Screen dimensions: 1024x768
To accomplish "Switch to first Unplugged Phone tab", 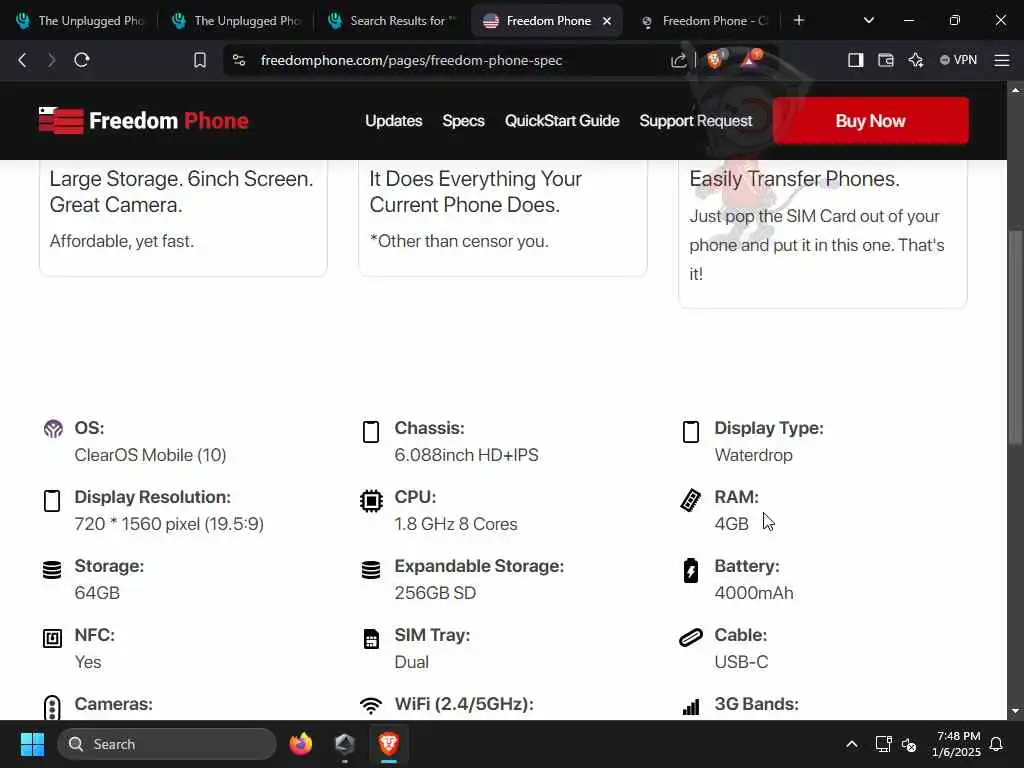I will click(78, 21).
